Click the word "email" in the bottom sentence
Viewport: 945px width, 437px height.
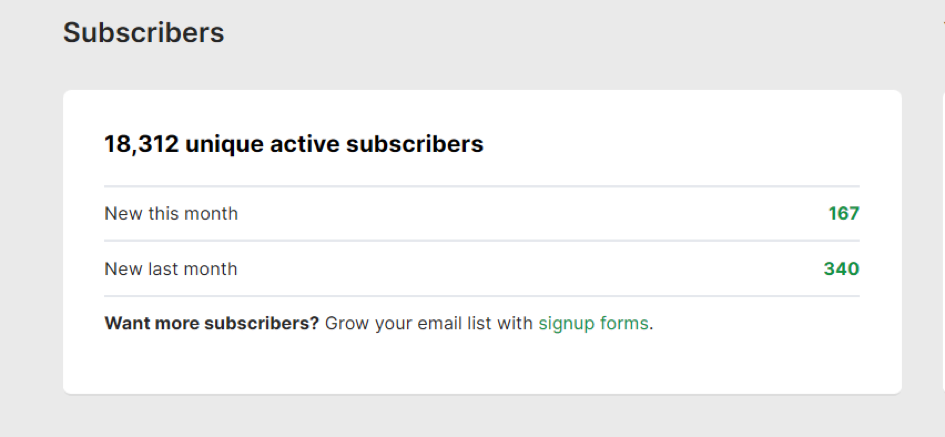click(x=441, y=324)
